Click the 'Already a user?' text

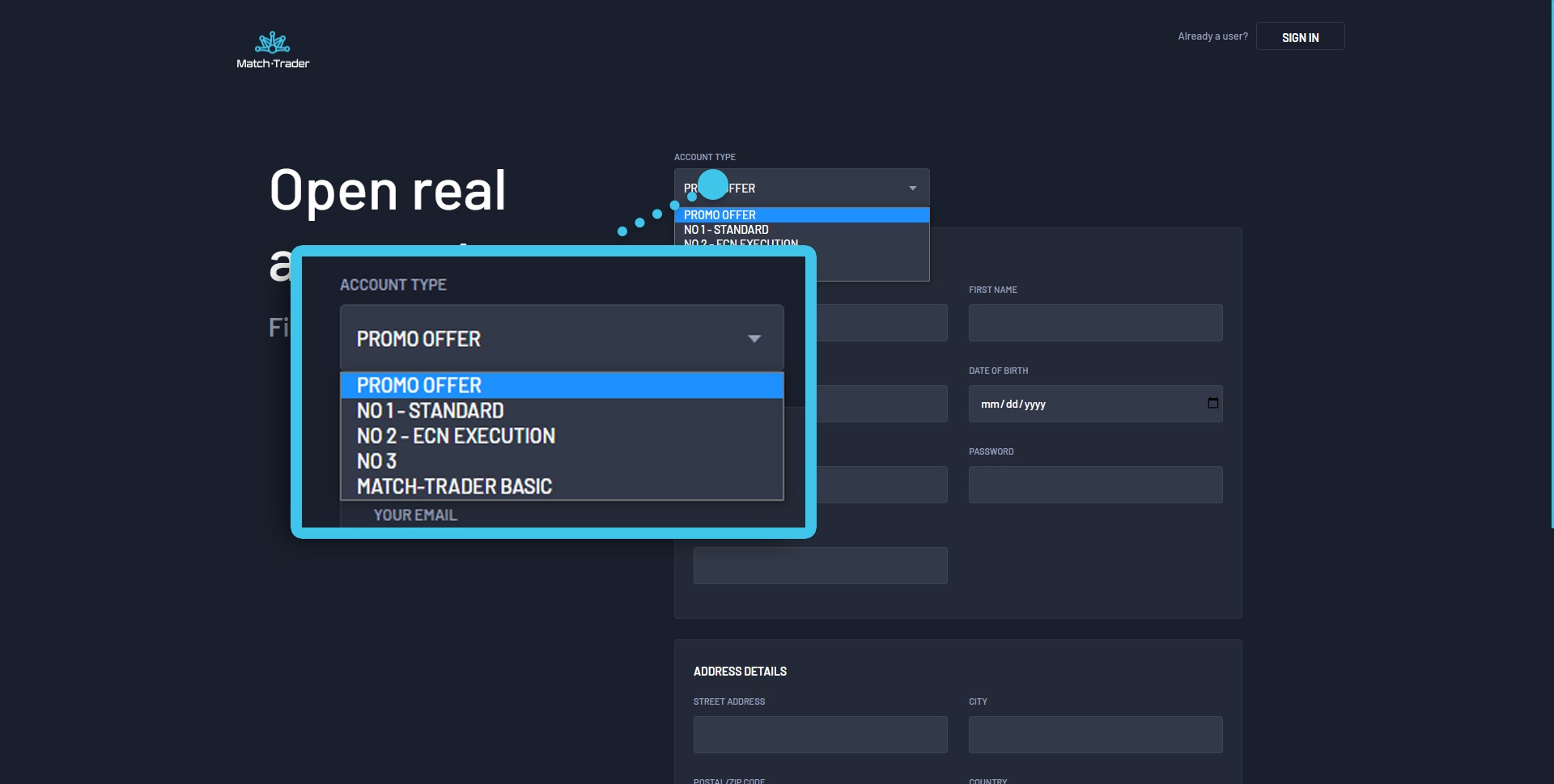pyautogui.click(x=1212, y=36)
